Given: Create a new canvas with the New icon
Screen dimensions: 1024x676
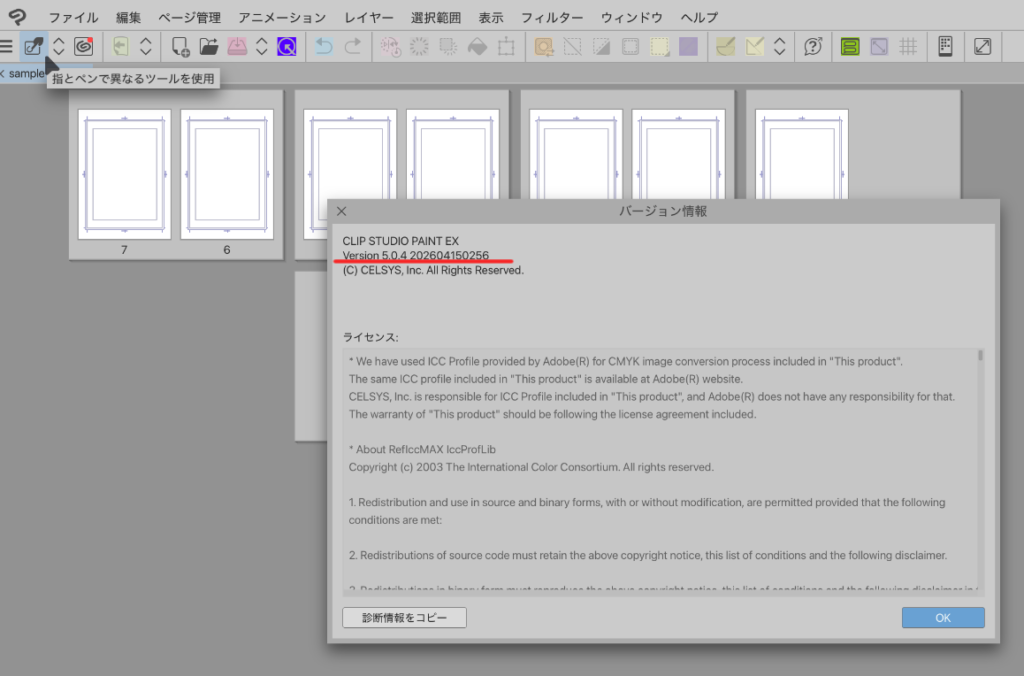Looking at the screenshot, I should (180, 46).
